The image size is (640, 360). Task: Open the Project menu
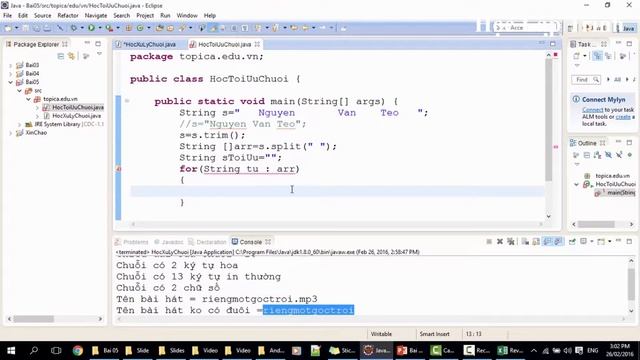145,16
